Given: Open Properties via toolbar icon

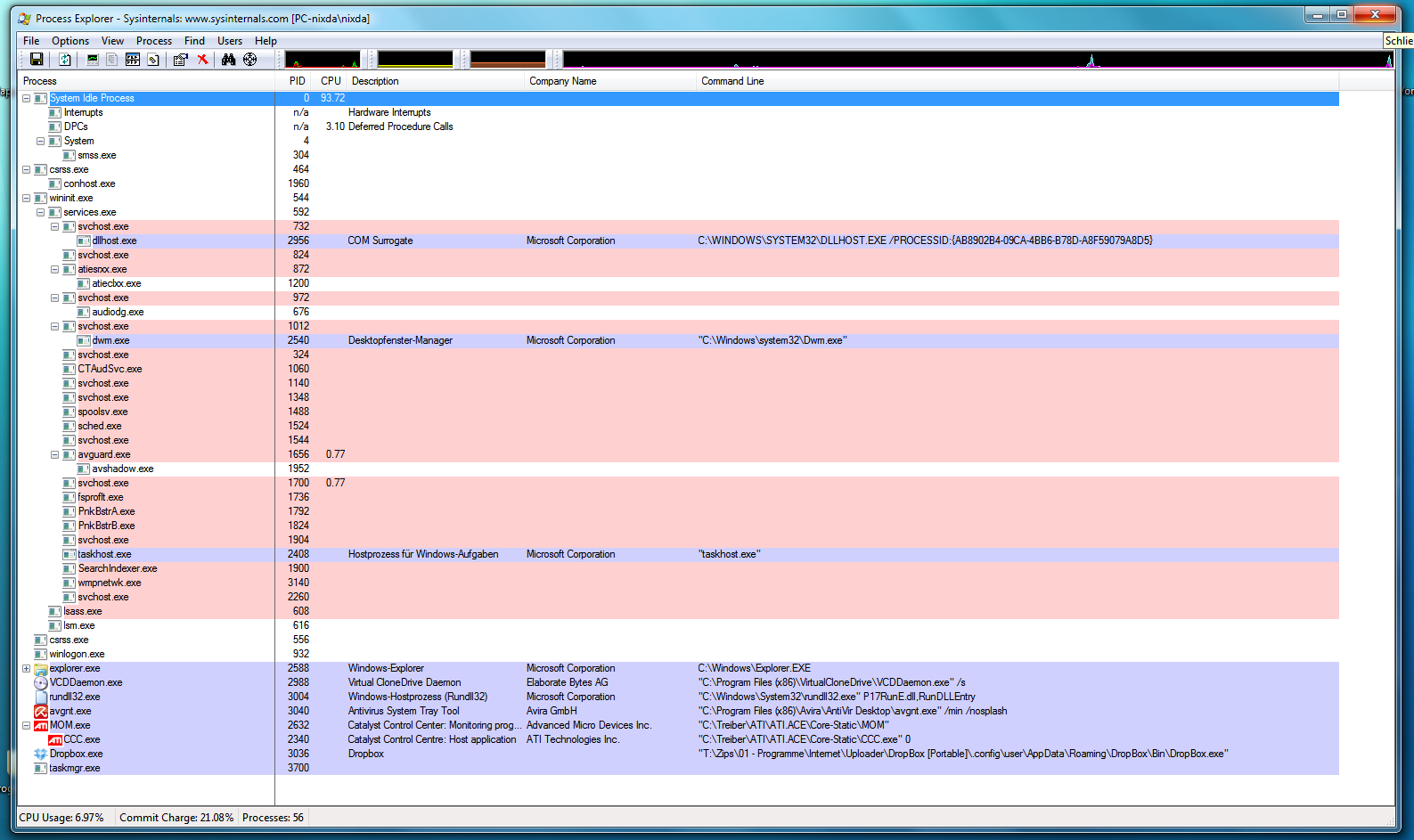Looking at the screenshot, I should 181,60.
